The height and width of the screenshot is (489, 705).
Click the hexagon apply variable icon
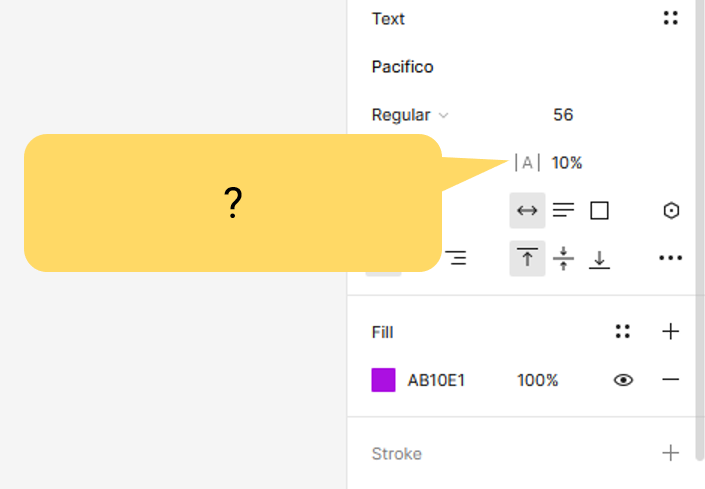pyautogui.click(x=671, y=211)
